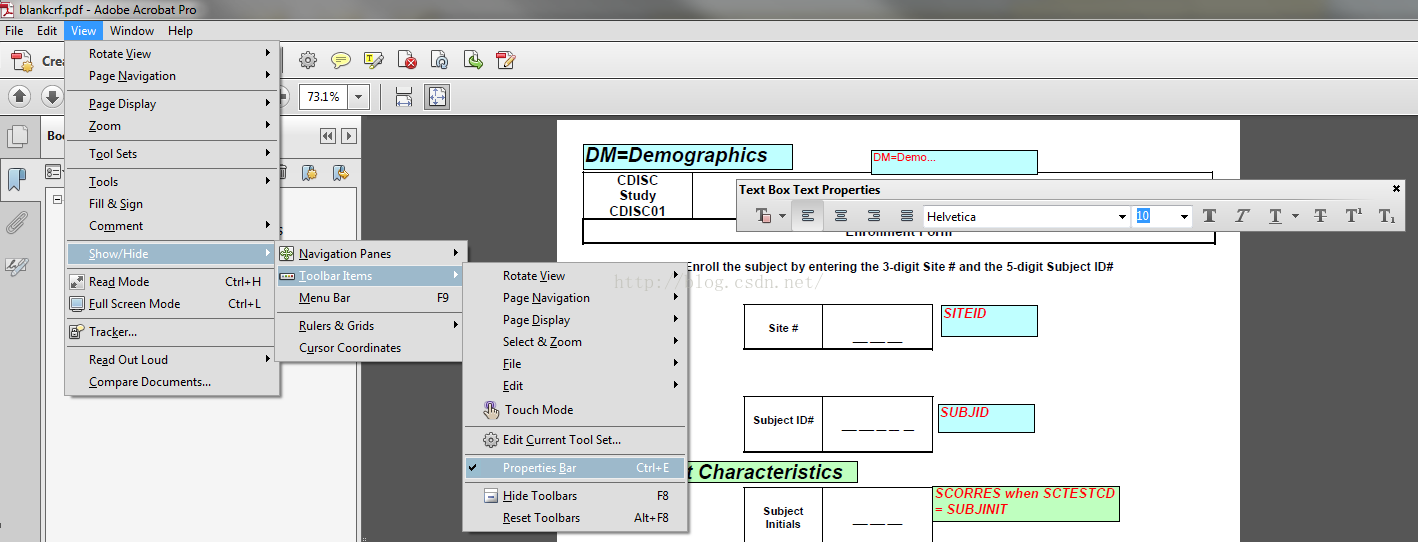Screen dimensions: 1418x542
Task: Click the edit PDF icon
Action: click(506, 60)
